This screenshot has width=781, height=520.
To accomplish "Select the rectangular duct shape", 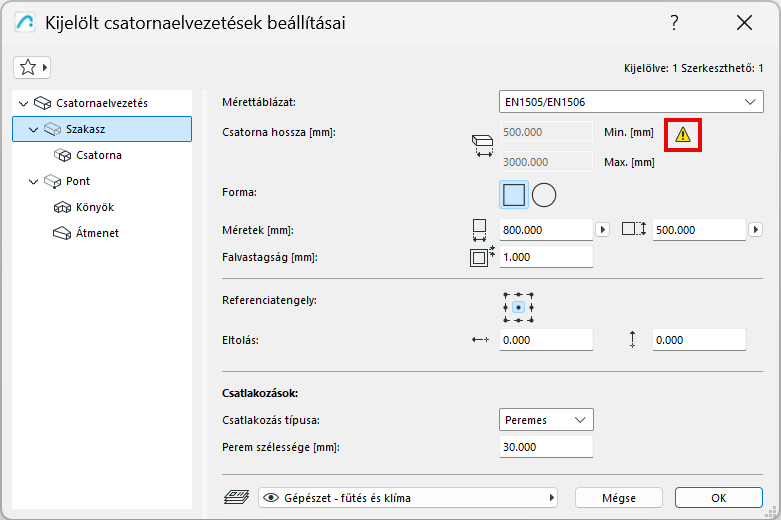I will click(x=514, y=194).
